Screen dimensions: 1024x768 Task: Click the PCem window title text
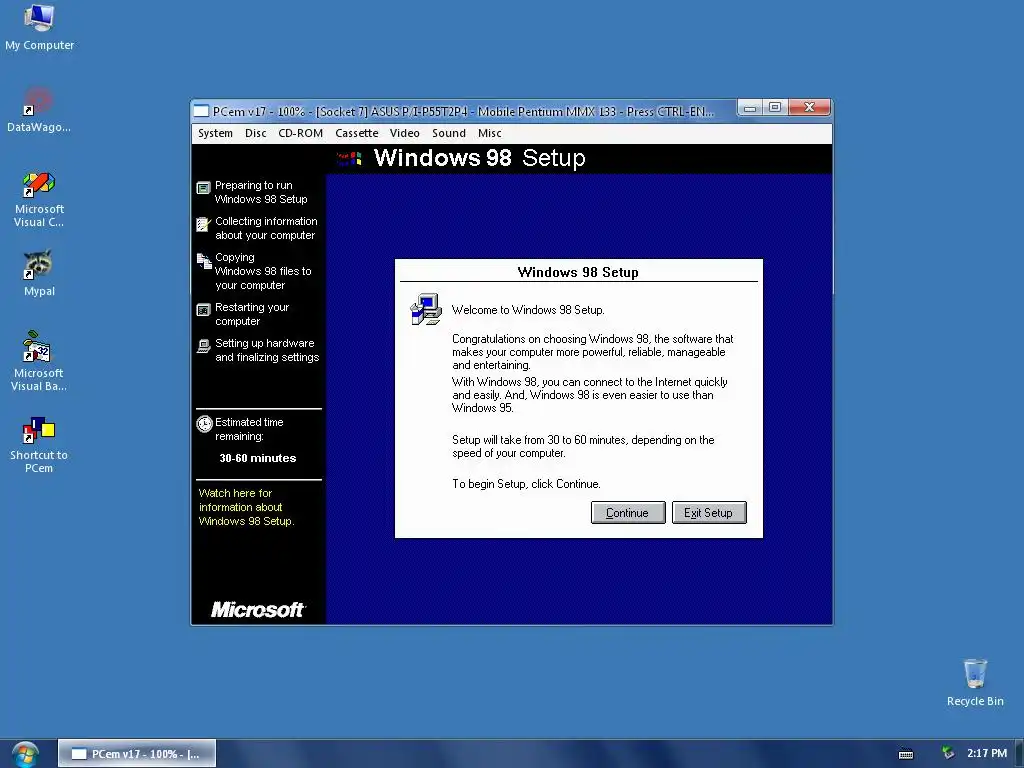click(463, 112)
